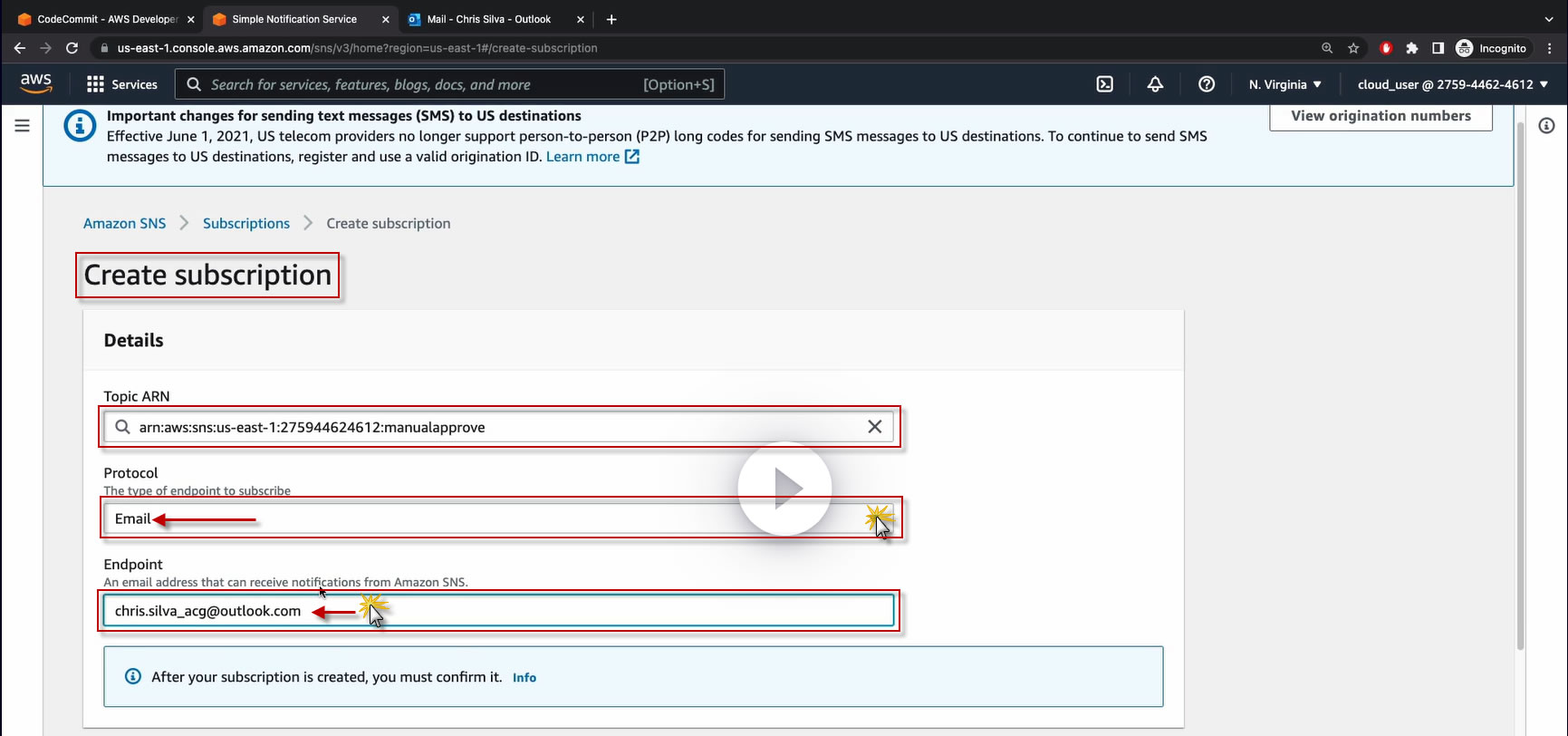The width and height of the screenshot is (1568, 736).
Task: Expand the N. Virginia region dropdown
Action: (1284, 84)
